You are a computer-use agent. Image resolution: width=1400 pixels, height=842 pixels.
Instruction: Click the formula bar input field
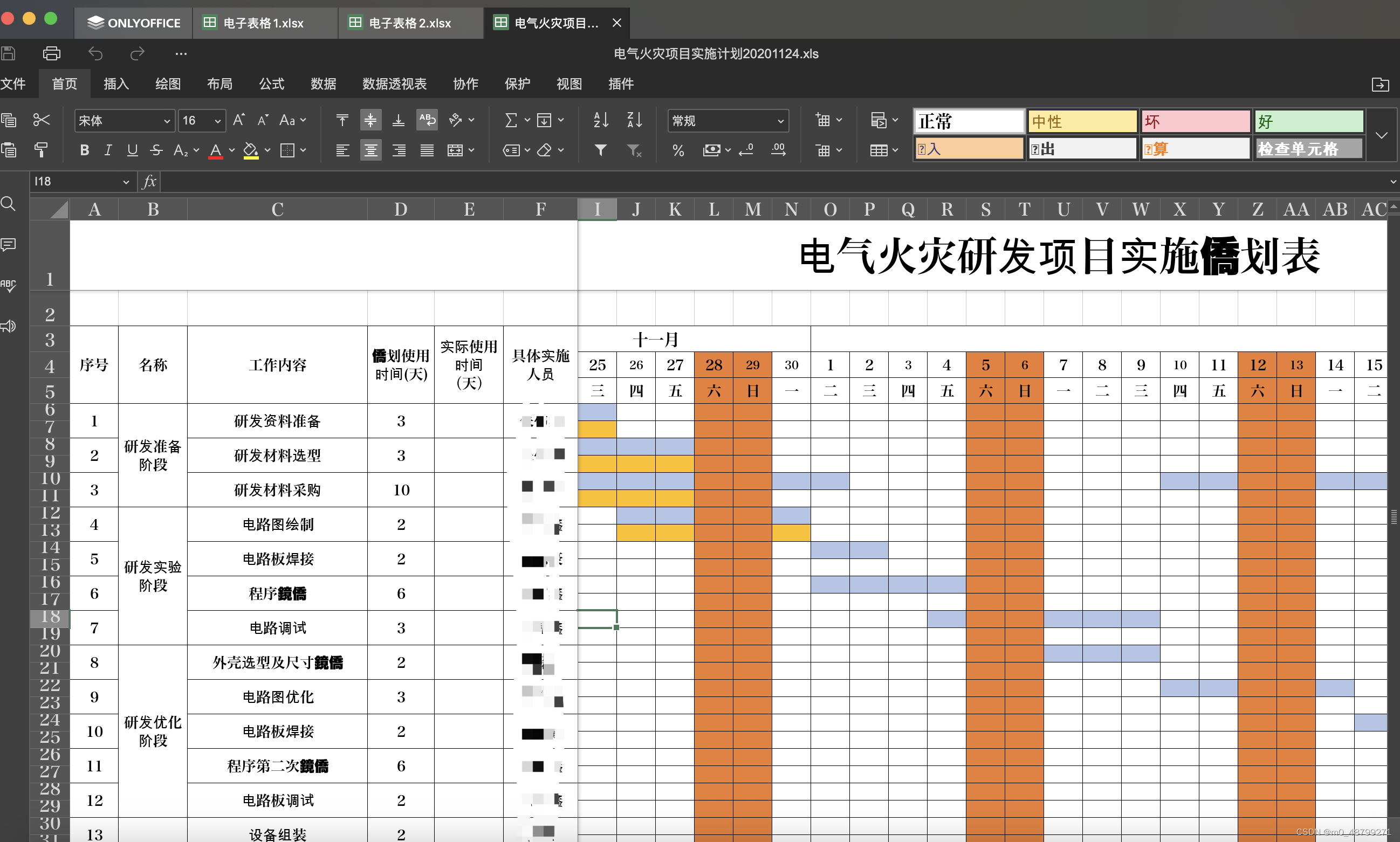click(774, 182)
